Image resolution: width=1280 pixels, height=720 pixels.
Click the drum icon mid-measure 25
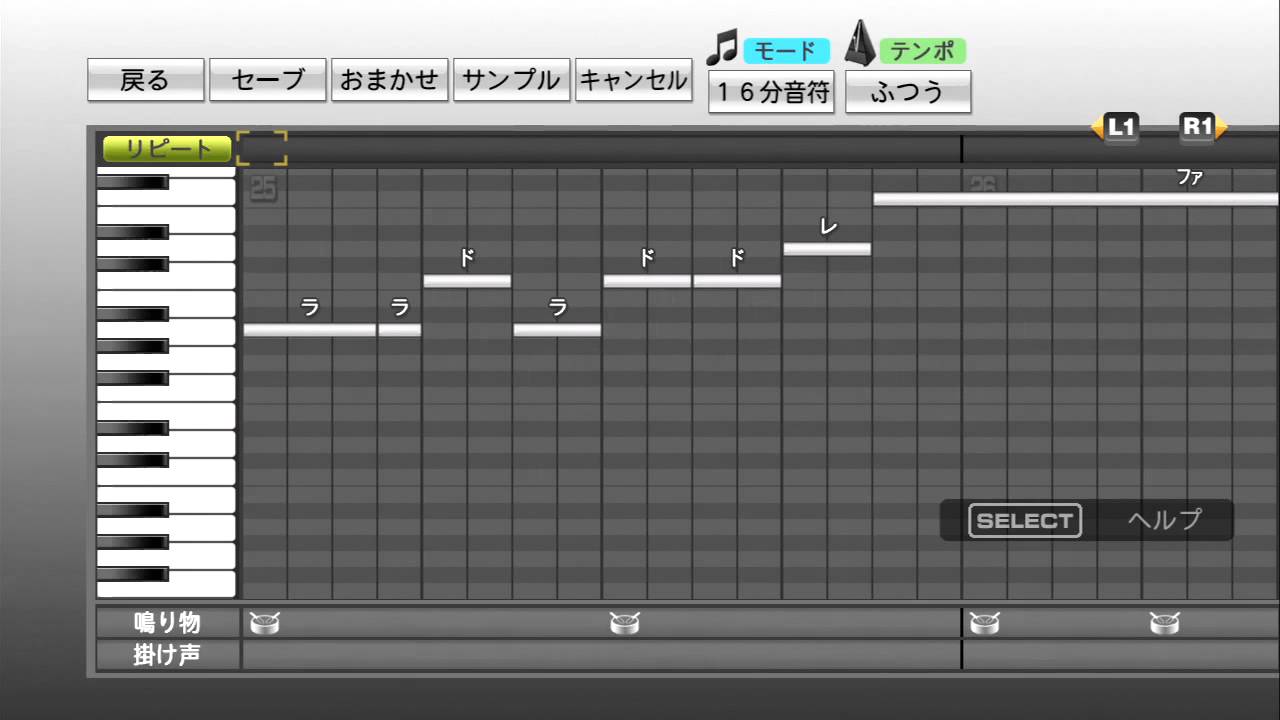click(625, 624)
